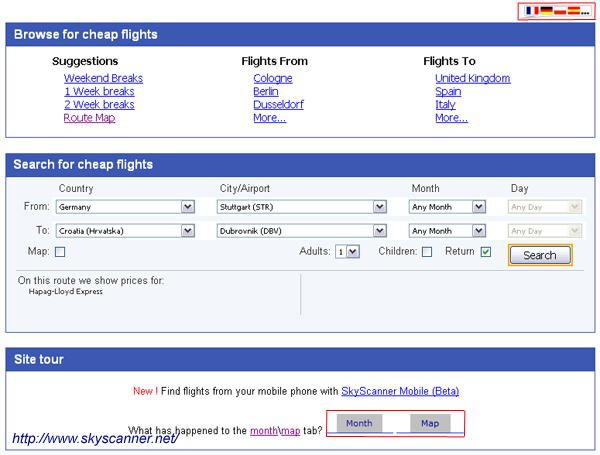Open the Weekend Breaks link

tap(103, 78)
